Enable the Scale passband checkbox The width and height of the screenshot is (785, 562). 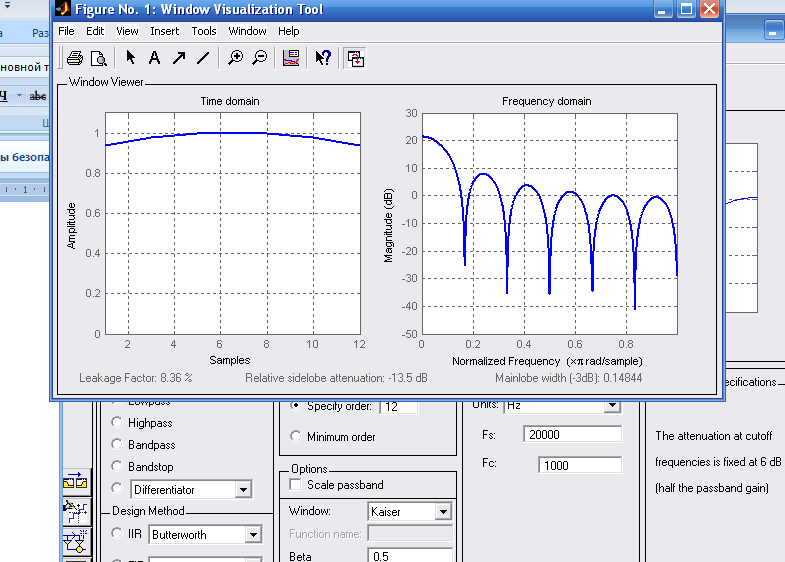[x=295, y=485]
